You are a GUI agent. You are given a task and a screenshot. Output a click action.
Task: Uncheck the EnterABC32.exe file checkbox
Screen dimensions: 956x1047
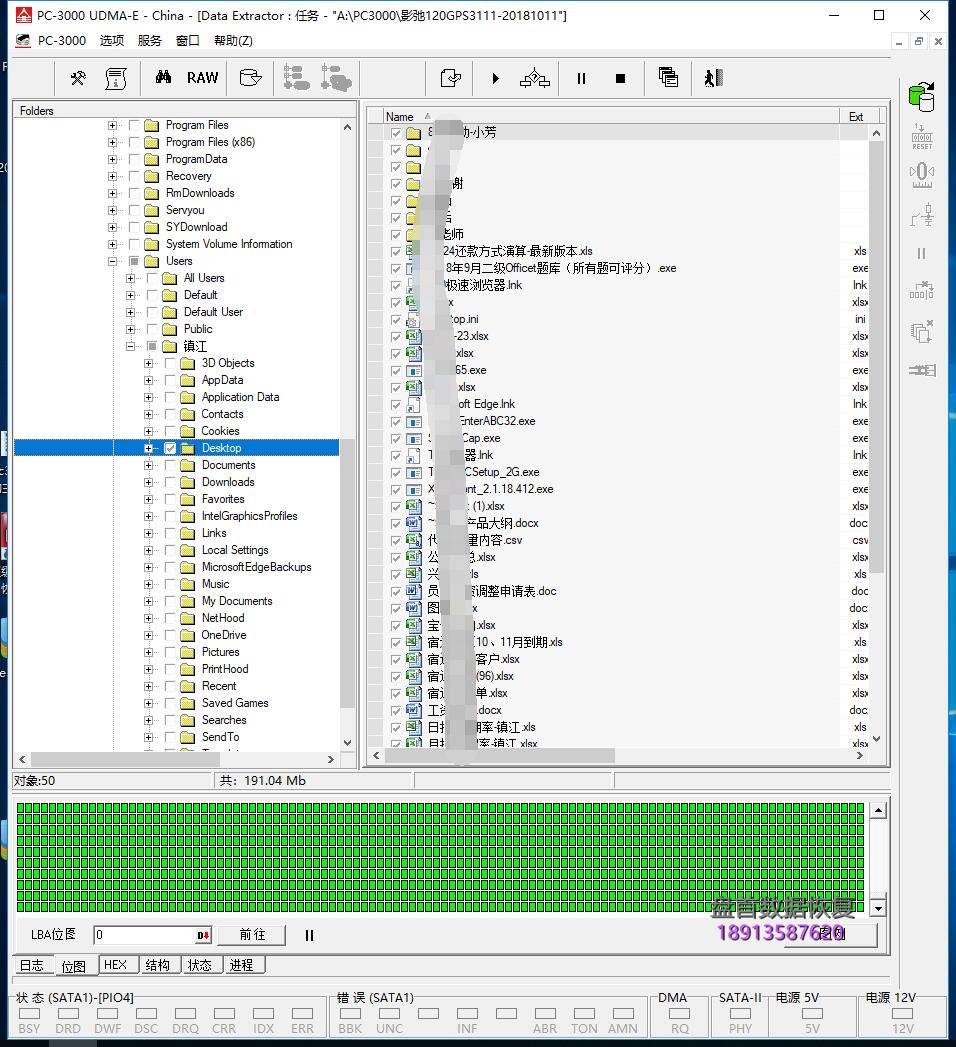pyautogui.click(x=396, y=421)
